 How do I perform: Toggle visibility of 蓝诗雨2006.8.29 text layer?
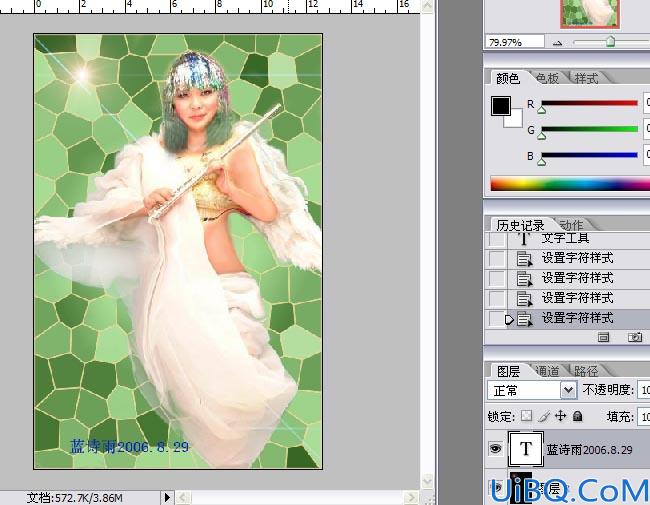[x=495, y=449]
